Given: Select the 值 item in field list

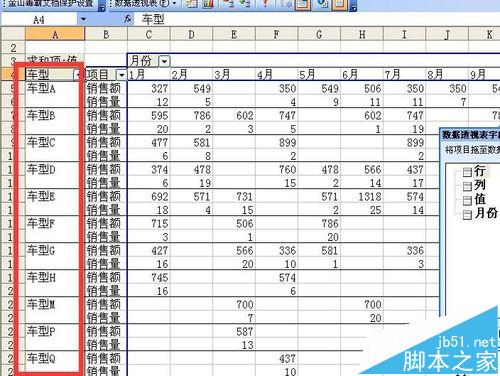Looking at the screenshot, I should (479, 199).
